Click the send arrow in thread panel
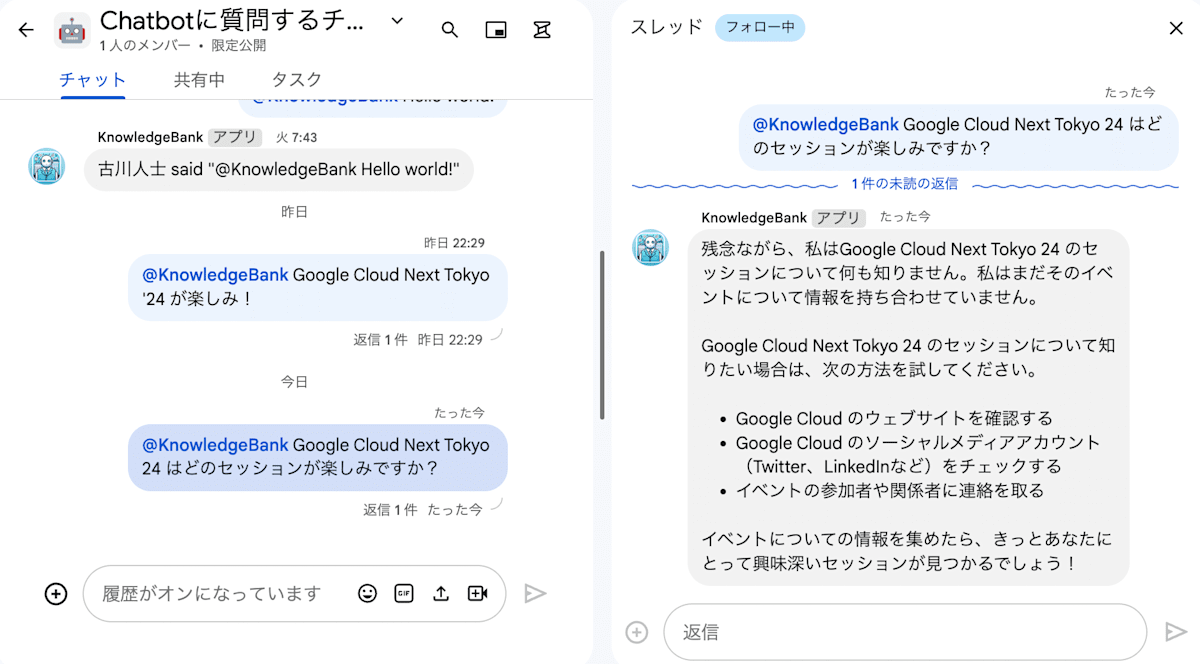This screenshot has width=1200, height=664. (x=1175, y=632)
